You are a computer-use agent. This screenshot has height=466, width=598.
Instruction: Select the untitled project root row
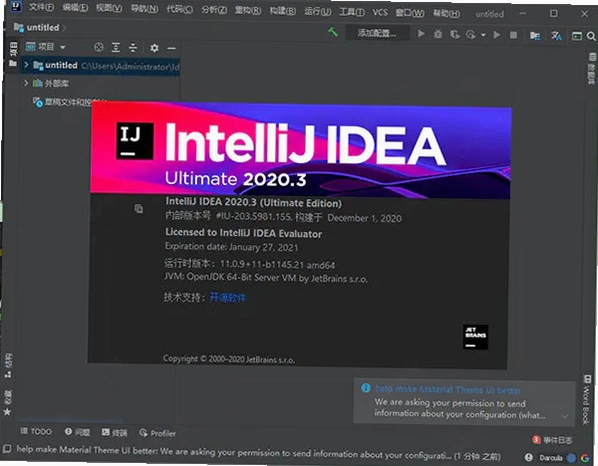point(101,66)
